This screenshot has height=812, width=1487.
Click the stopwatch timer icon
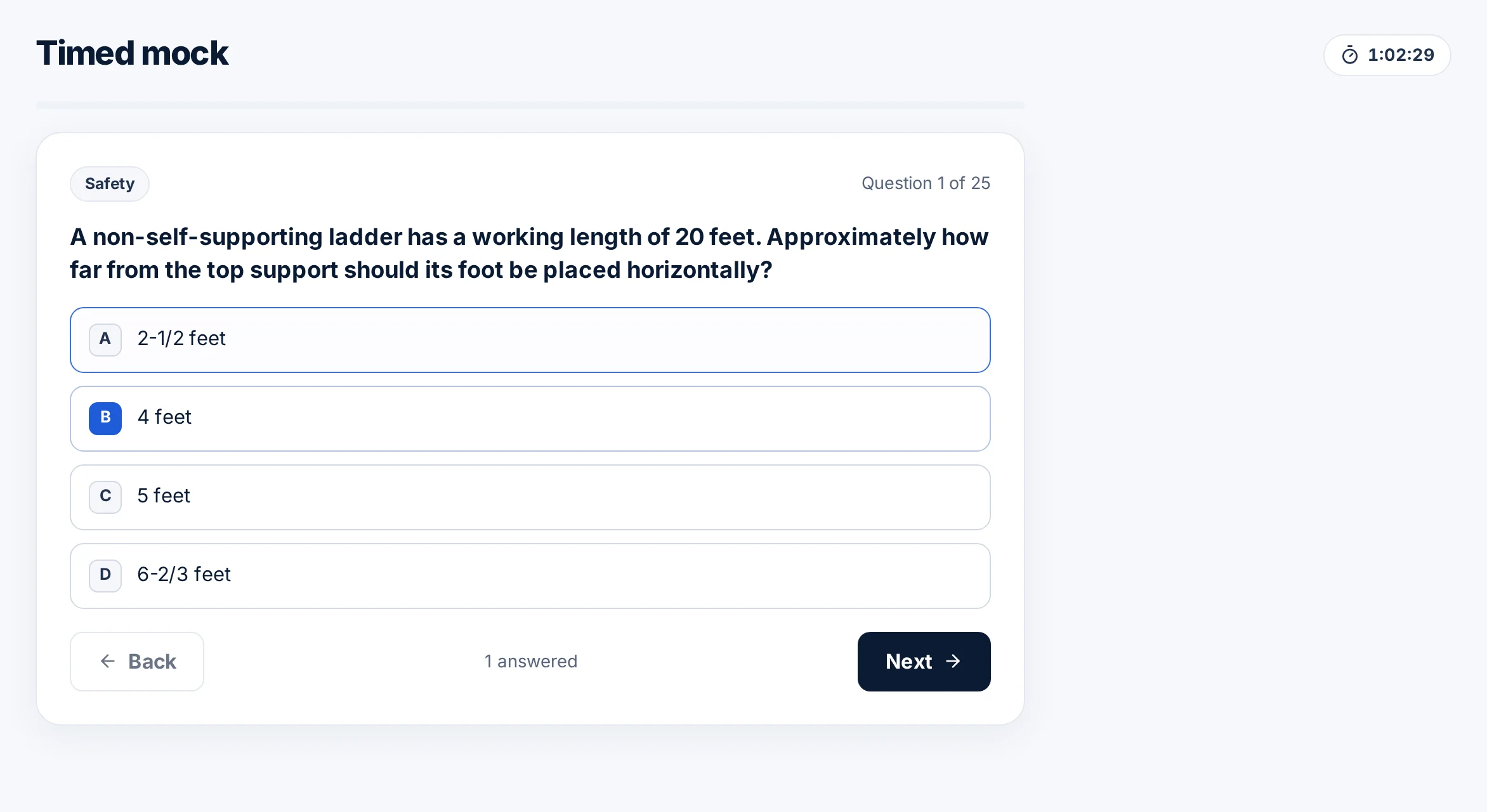(1350, 55)
